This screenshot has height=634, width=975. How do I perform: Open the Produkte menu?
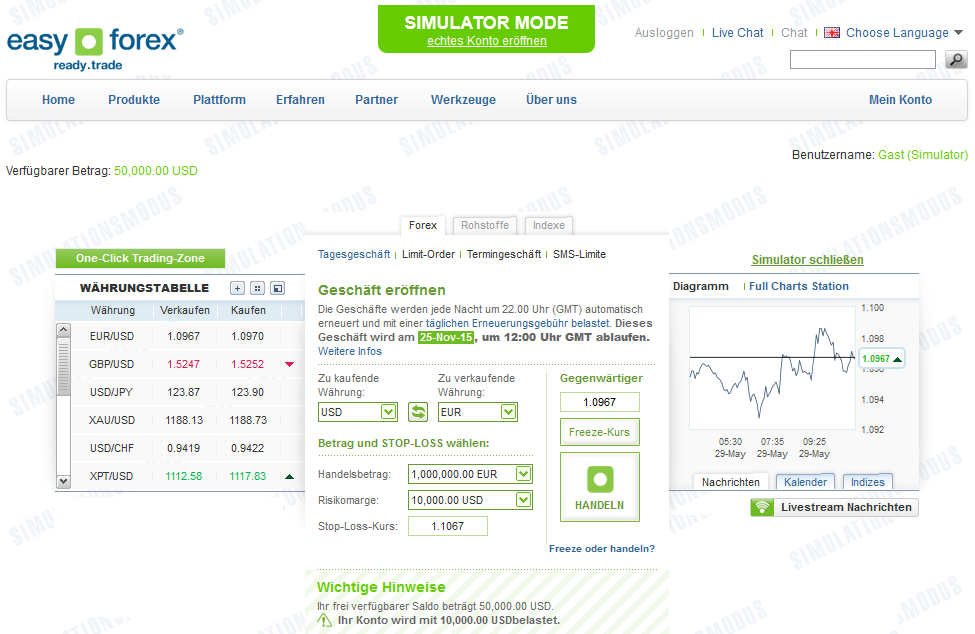tap(134, 100)
